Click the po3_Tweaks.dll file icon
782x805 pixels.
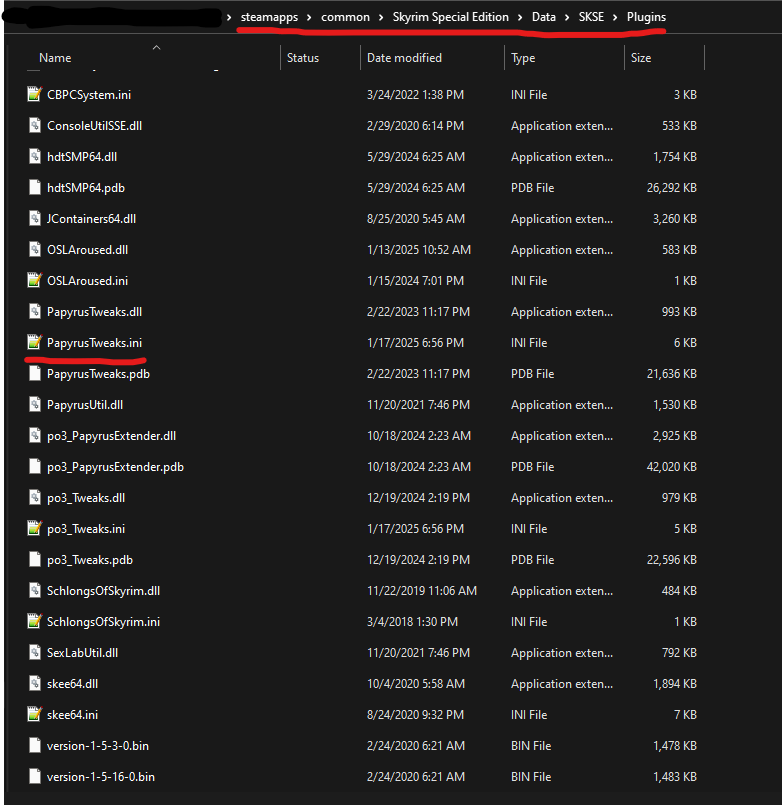34,497
